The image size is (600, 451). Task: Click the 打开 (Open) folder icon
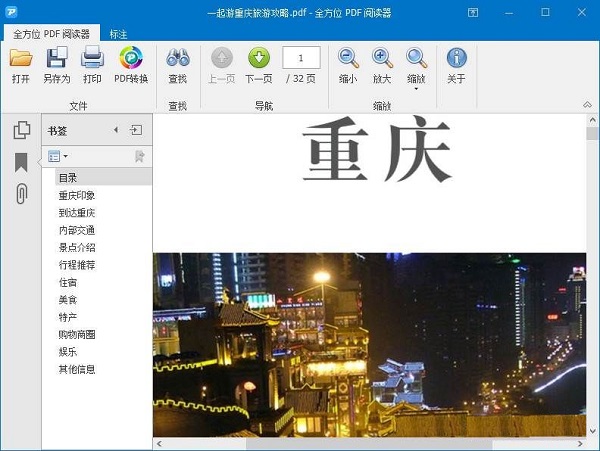(21, 58)
